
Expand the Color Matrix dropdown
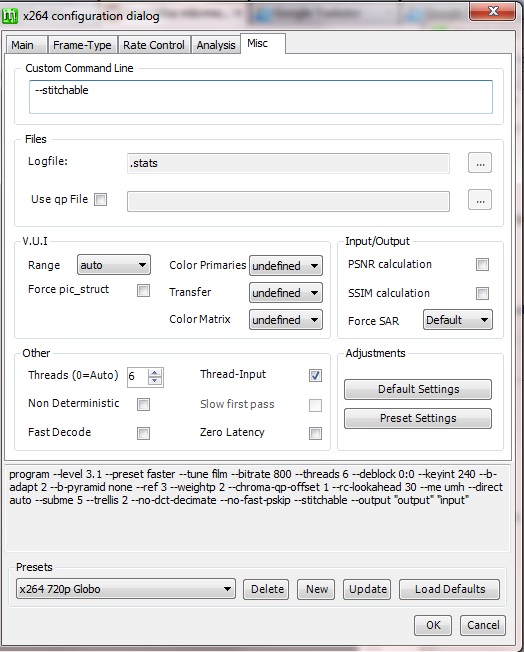286,320
